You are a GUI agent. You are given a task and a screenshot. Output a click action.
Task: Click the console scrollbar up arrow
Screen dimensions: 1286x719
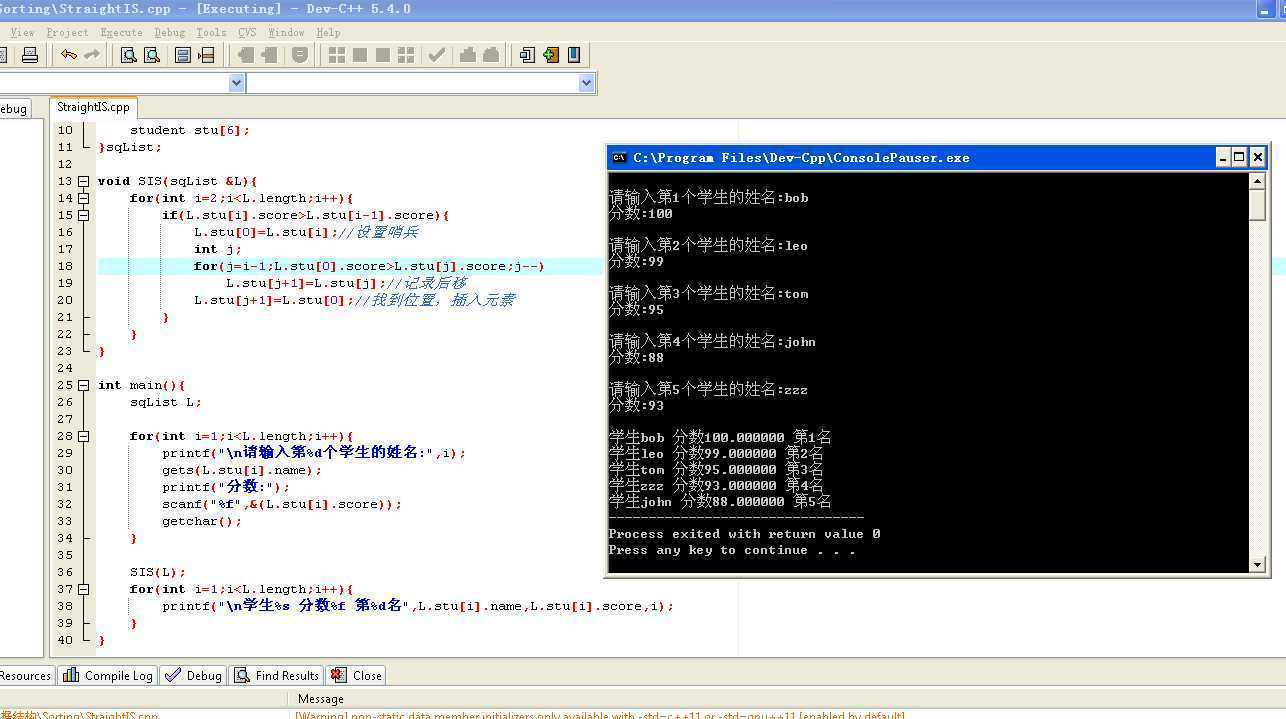tap(1258, 181)
